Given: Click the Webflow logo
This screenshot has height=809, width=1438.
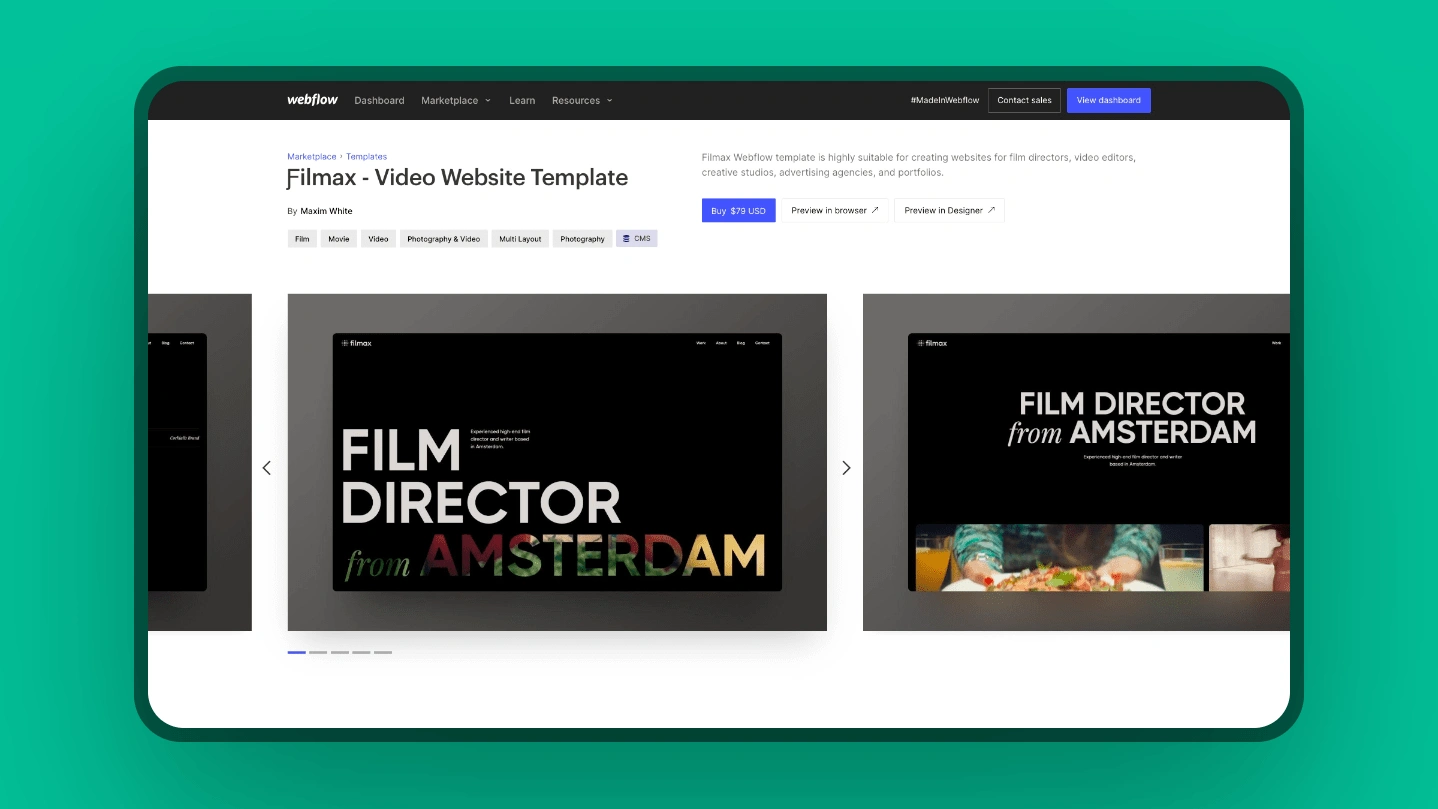Looking at the screenshot, I should tap(312, 100).
